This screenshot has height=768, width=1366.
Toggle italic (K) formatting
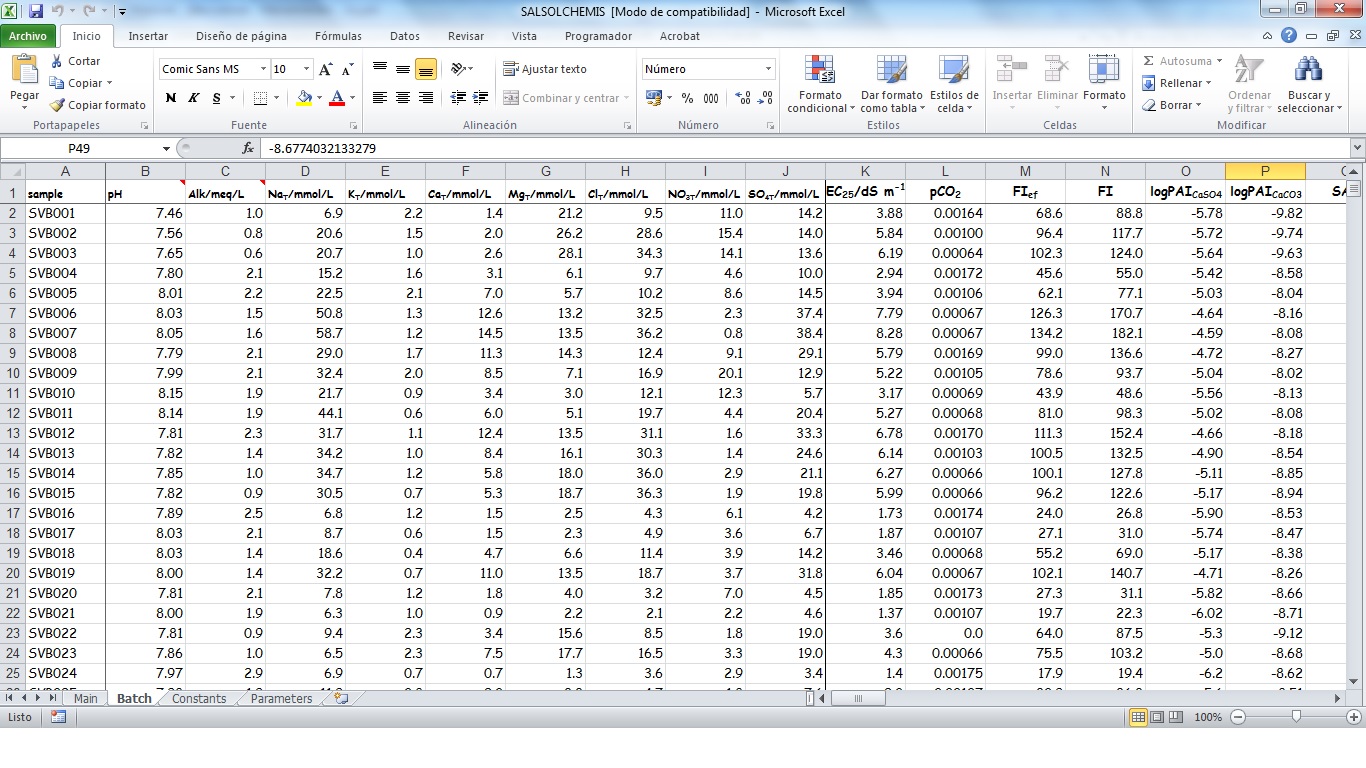[193, 98]
